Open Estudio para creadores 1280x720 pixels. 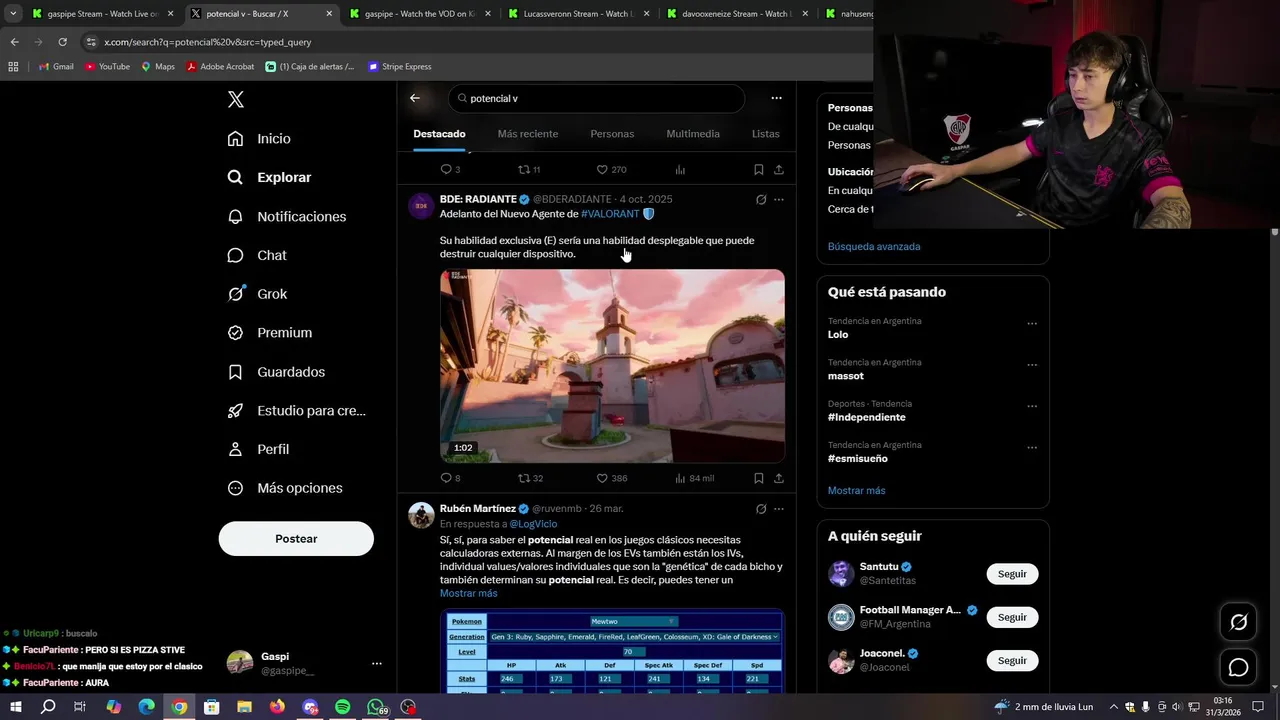[296, 410]
